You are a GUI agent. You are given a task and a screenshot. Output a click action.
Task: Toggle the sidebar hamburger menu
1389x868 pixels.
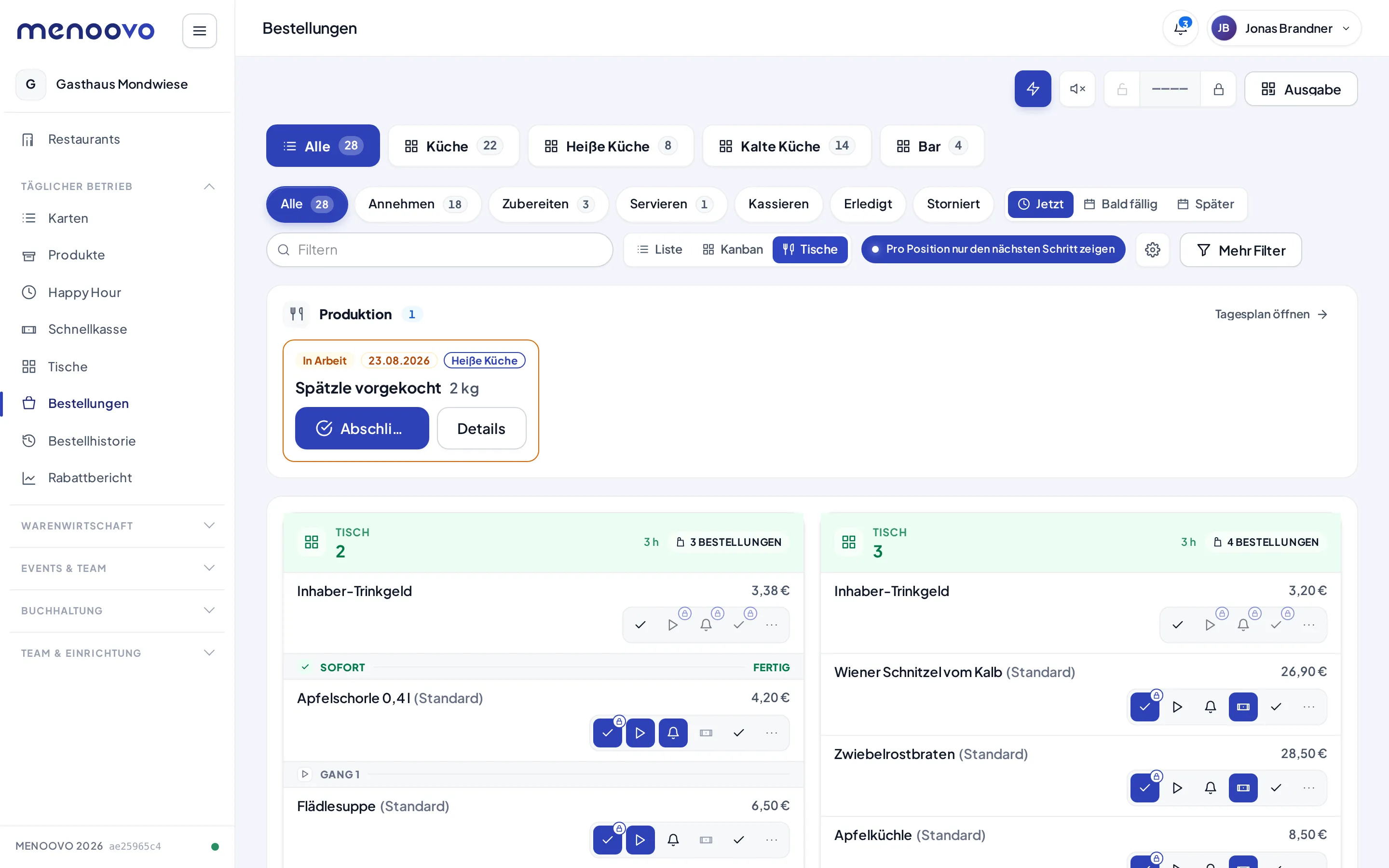(199, 31)
